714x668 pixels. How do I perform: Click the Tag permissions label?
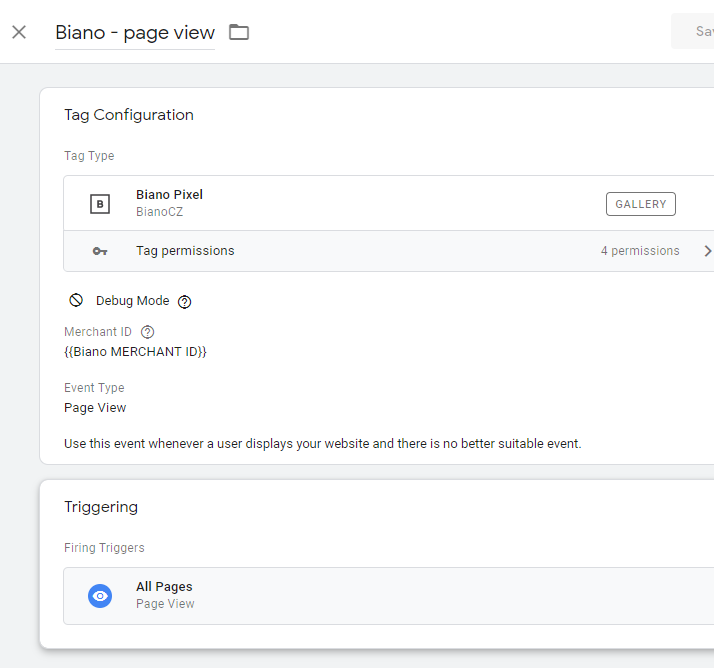(x=185, y=251)
